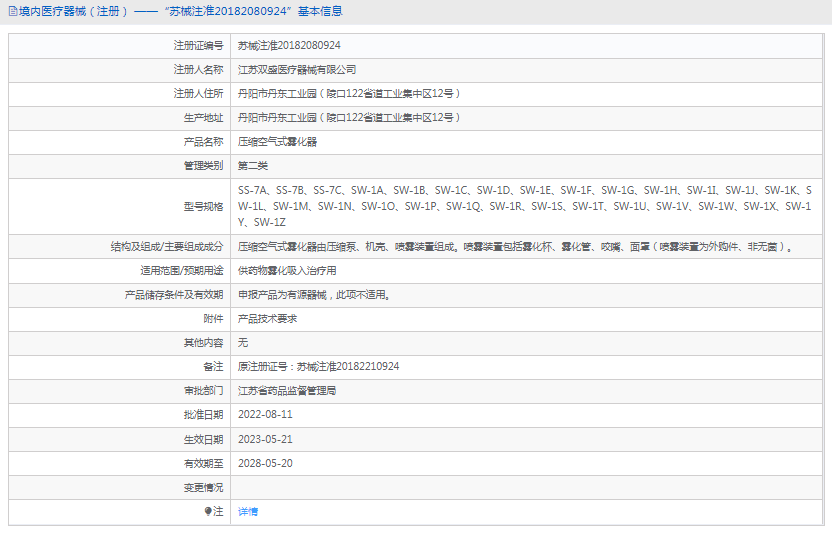This screenshot has width=832, height=534.
Task: Click the 有效期至 row label
Action: click(203, 463)
